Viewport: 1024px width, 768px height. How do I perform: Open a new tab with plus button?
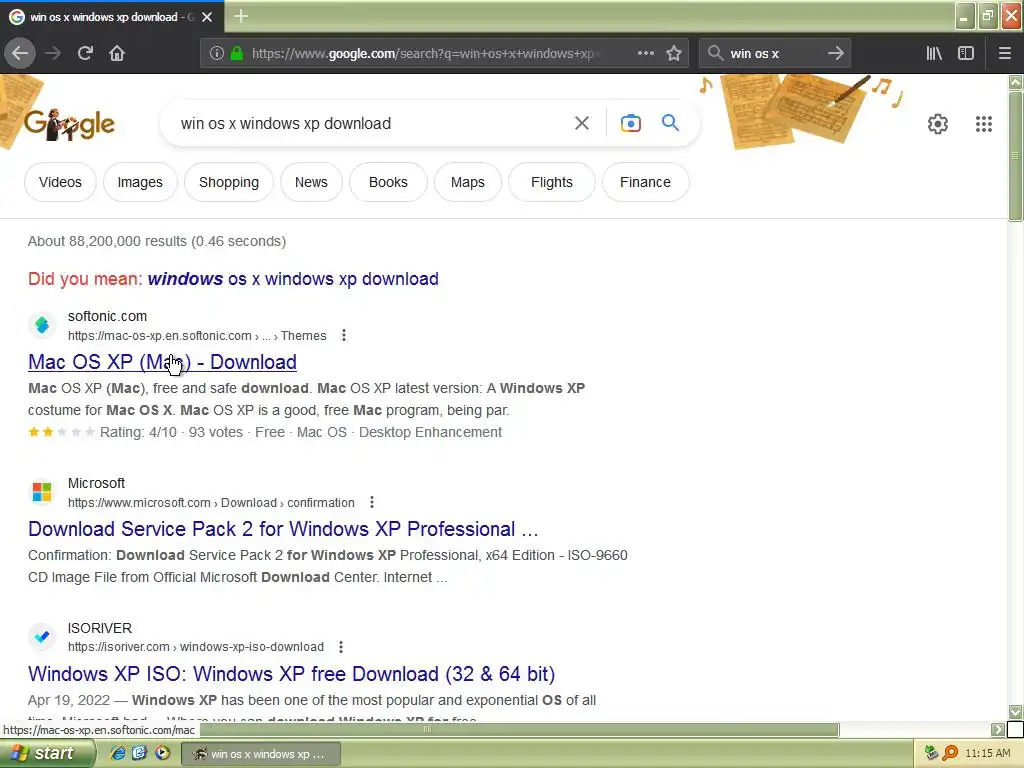241,16
